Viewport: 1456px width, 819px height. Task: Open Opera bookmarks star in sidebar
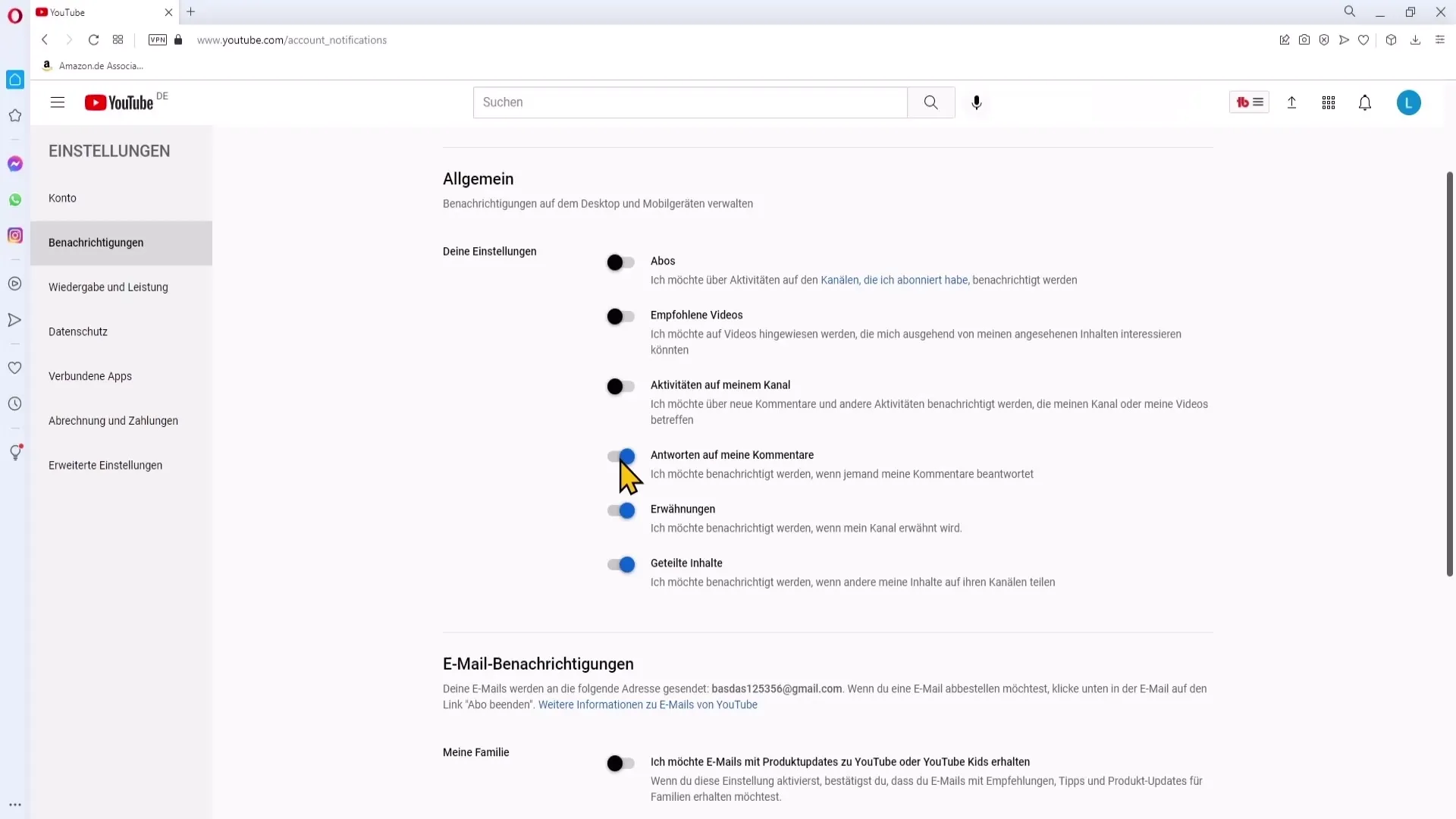[x=15, y=116]
